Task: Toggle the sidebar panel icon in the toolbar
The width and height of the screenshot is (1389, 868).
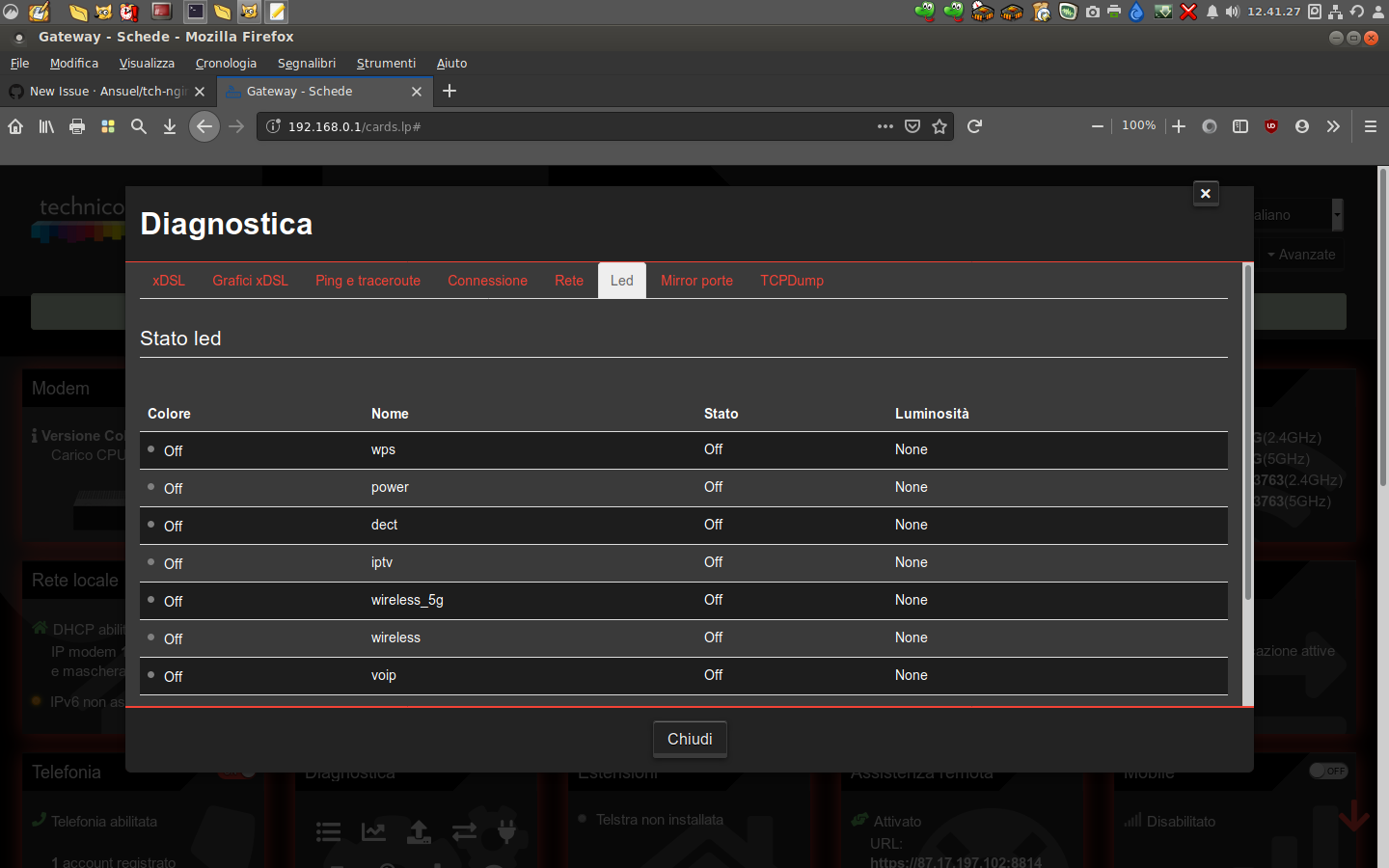Action: click(x=1240, y=126)
